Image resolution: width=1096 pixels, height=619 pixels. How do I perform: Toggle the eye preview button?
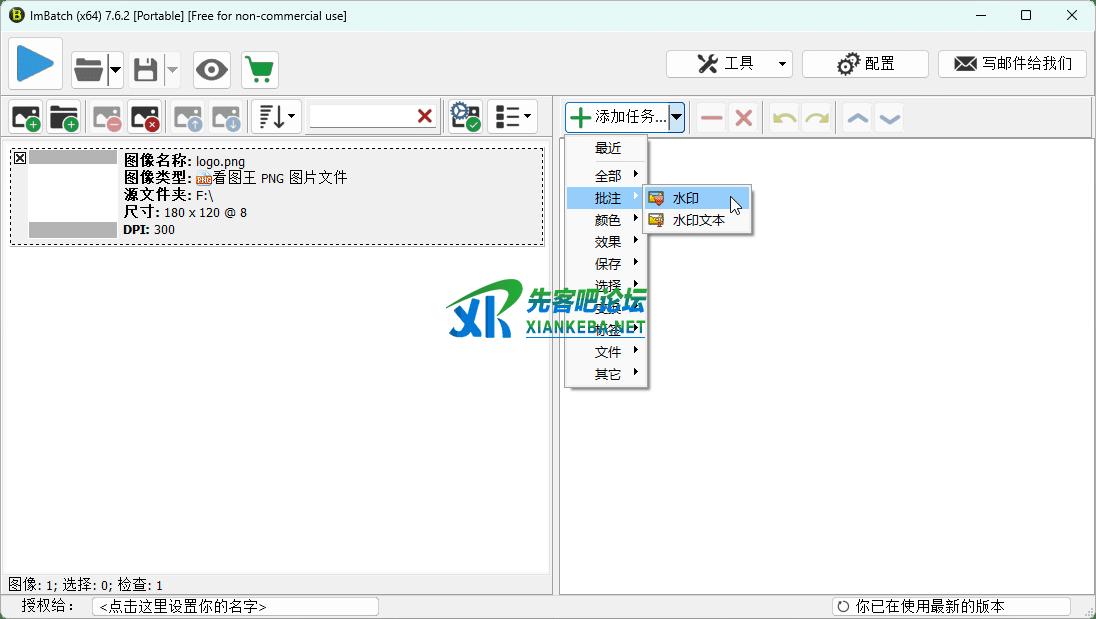point(211,70)
